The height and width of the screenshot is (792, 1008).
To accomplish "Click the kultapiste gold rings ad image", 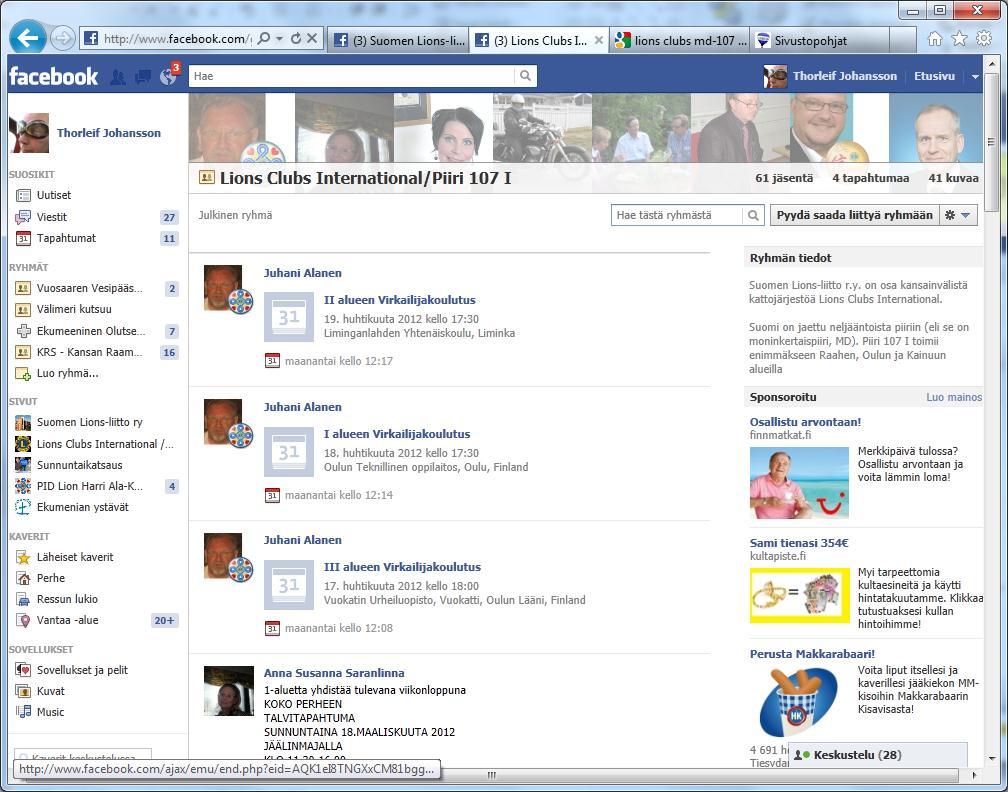I will [x=799, y=595].
